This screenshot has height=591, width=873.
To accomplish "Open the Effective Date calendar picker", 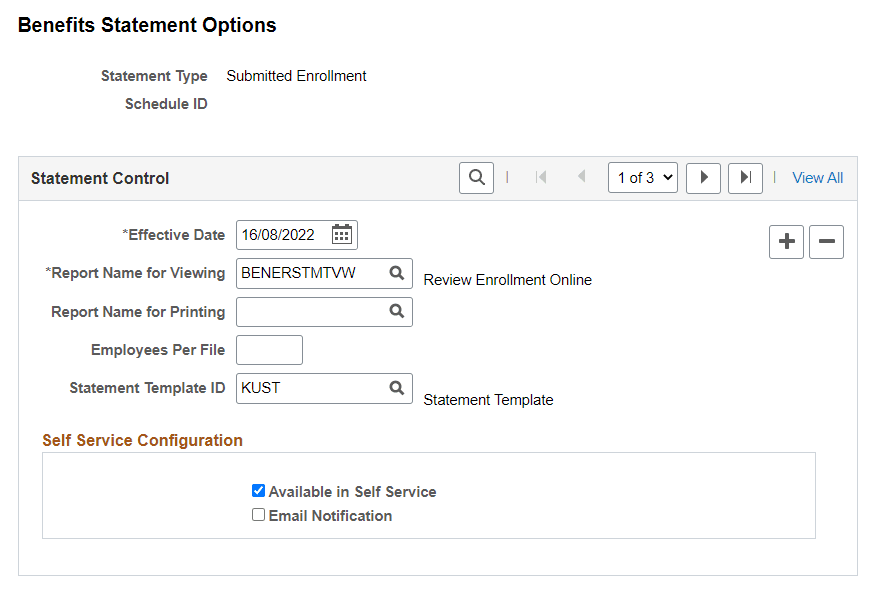I will [x=342, y=234].
